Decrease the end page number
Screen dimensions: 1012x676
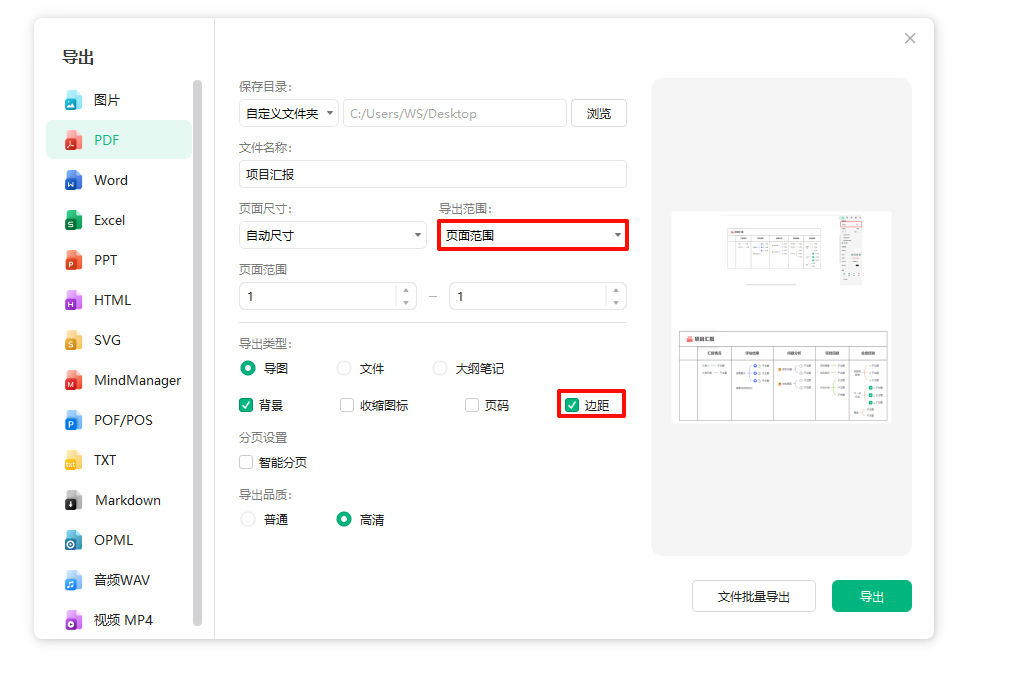(x=616, y=302)
